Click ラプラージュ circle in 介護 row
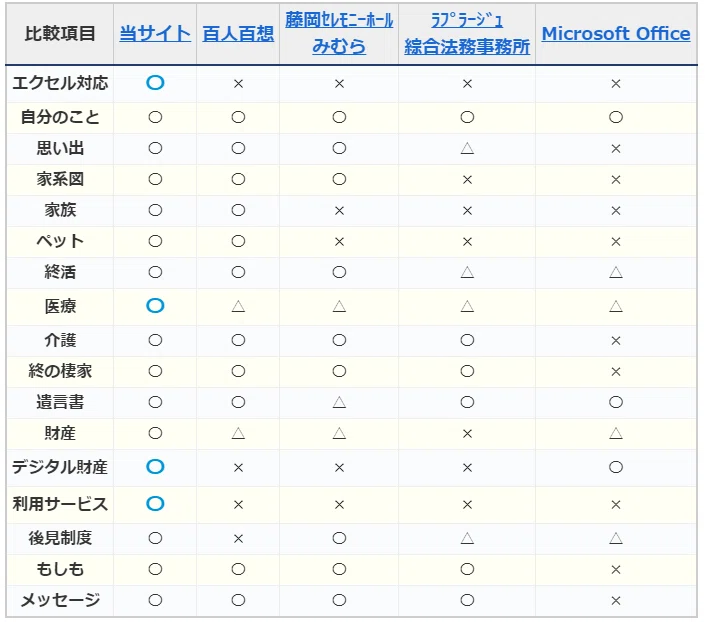The width and height of the screenshot is (705, 622). coord(467,340)
